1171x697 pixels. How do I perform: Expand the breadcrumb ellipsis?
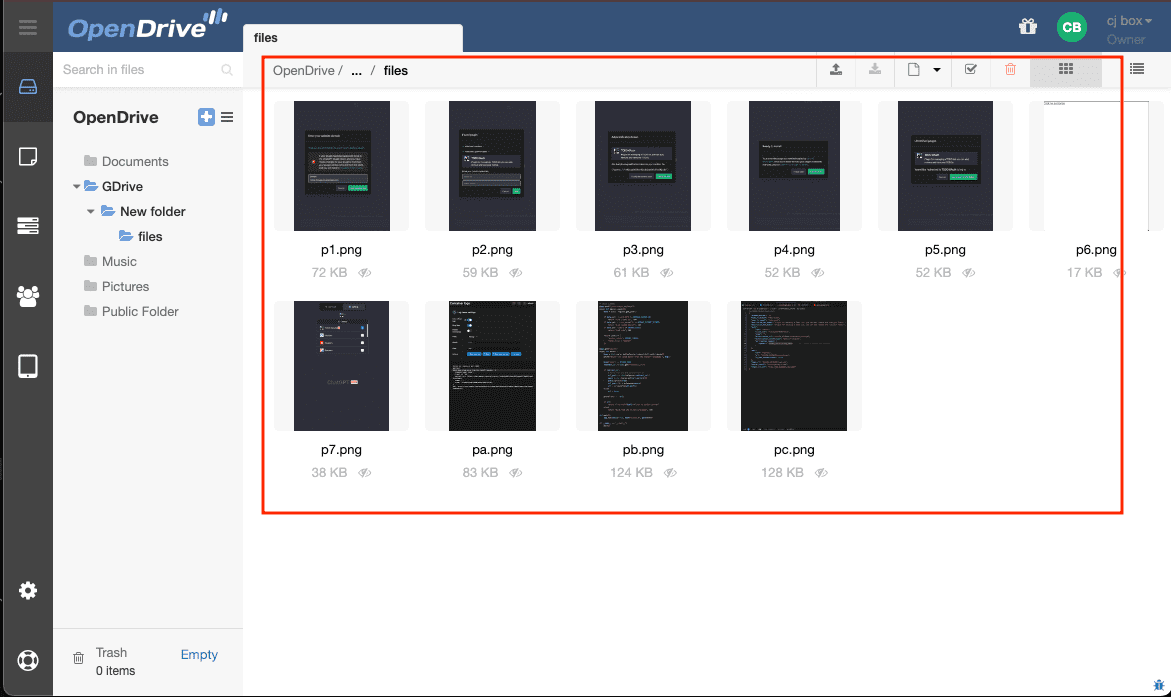click(x=357, y=71)
